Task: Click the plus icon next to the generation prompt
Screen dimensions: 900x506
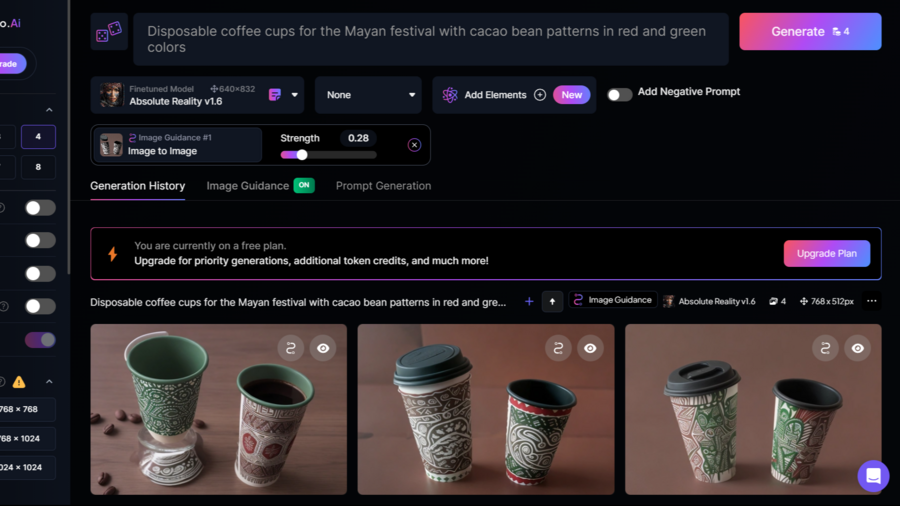Action: (529, 301)
